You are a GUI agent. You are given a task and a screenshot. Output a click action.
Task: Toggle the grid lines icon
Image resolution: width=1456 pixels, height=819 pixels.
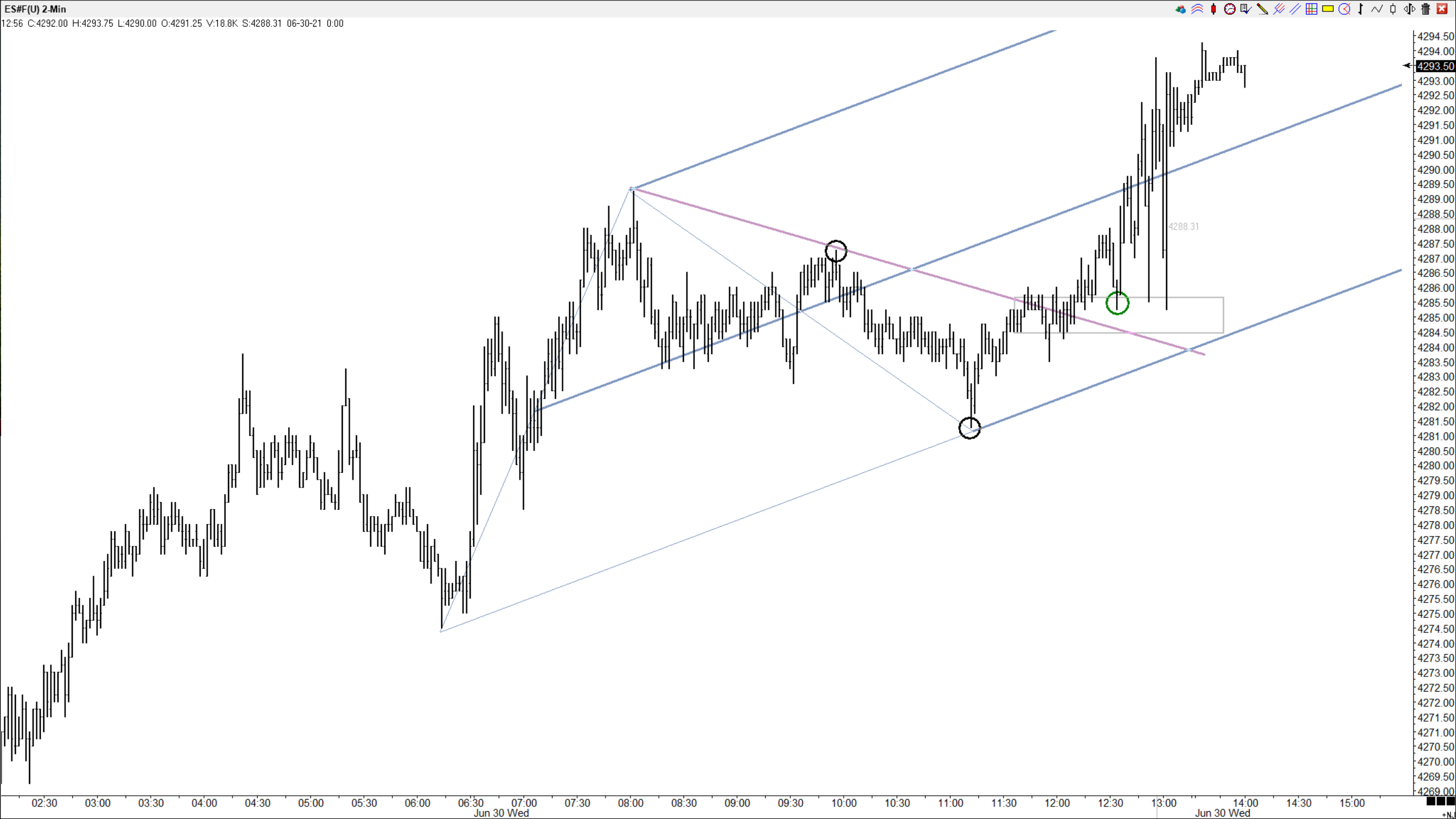click(x=1312, y=9)
